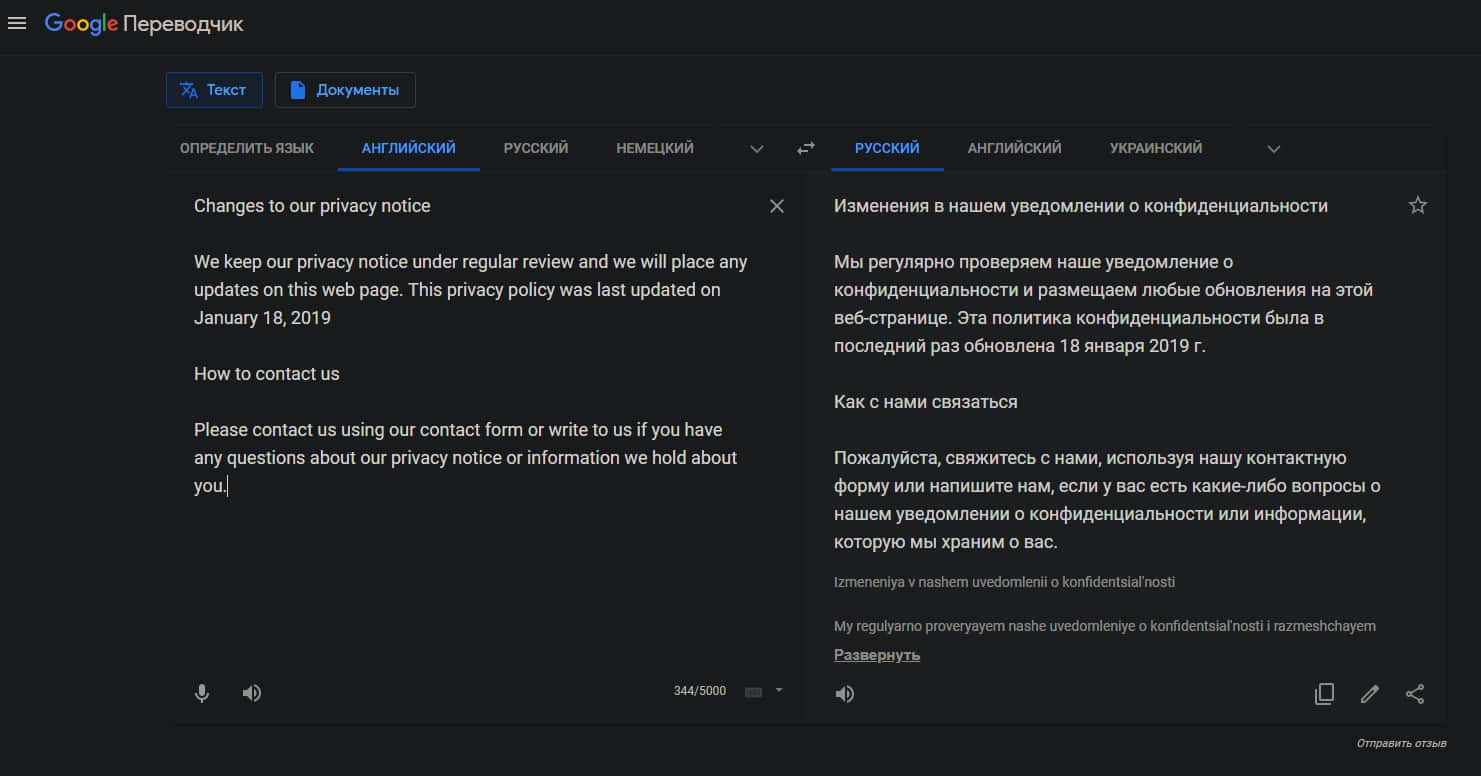Viewport: 1481px width, 776px height.
Task: Share the translation
Action: click(x=1415, y=693)
